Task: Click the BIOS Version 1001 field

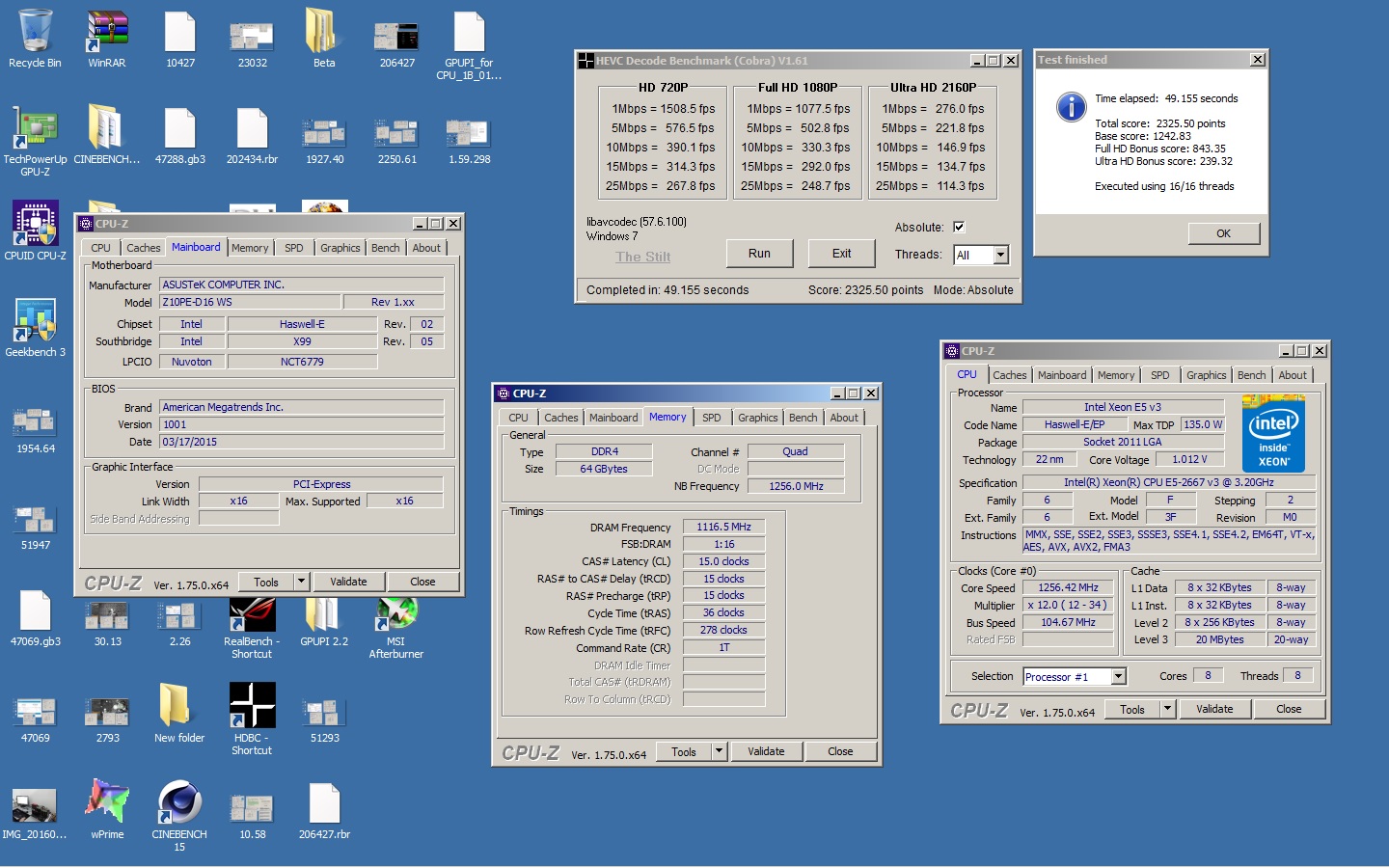Action: (301, 424)
